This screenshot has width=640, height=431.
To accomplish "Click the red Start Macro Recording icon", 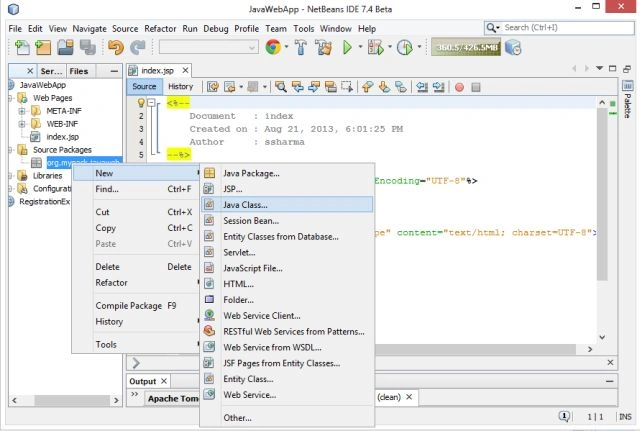I will pyautogui.click(x=459, y=87).
